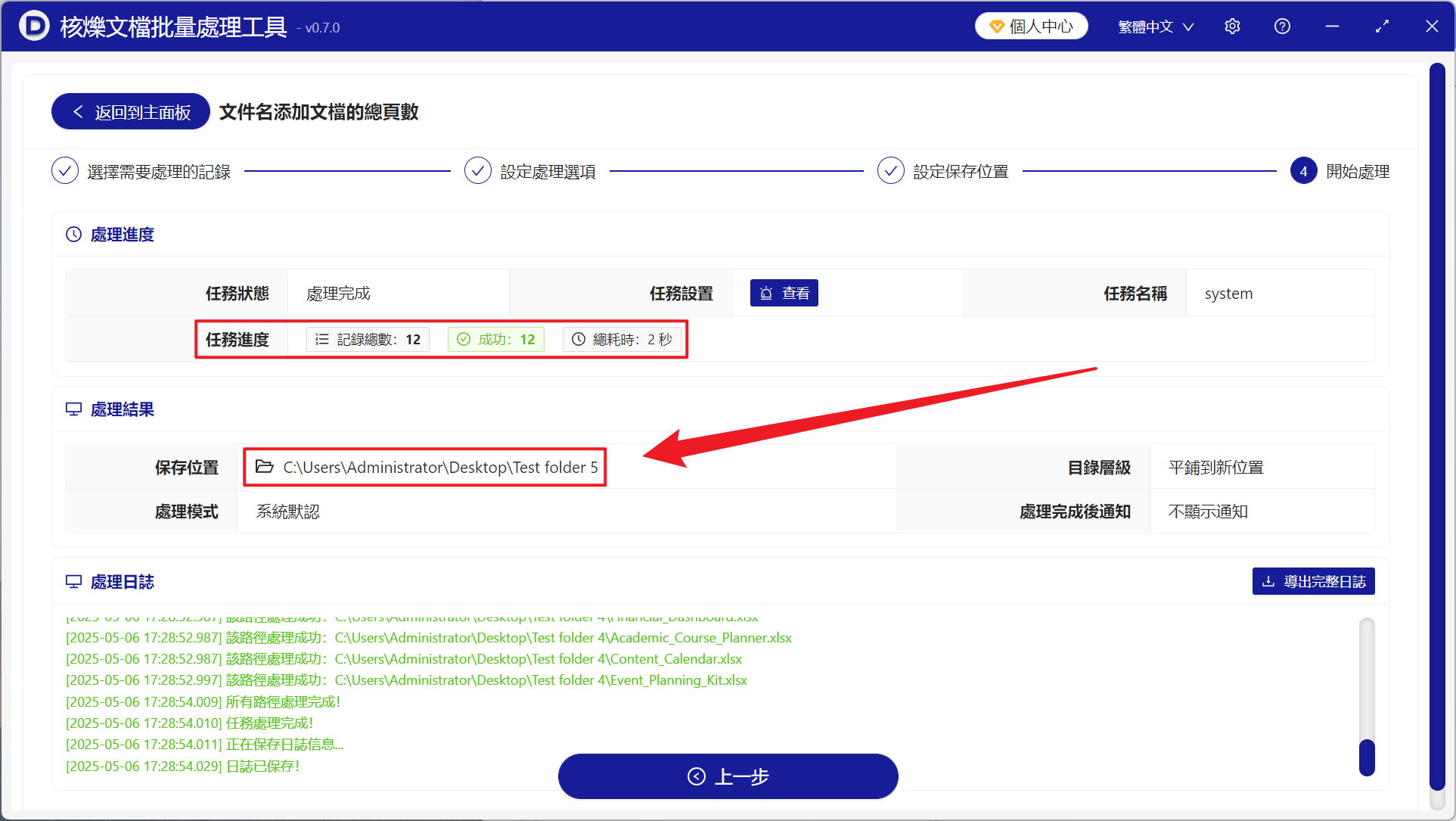Click 返回到主面板 back button
The width and height of the screenshot is (1456, 821).
(130, 112)
